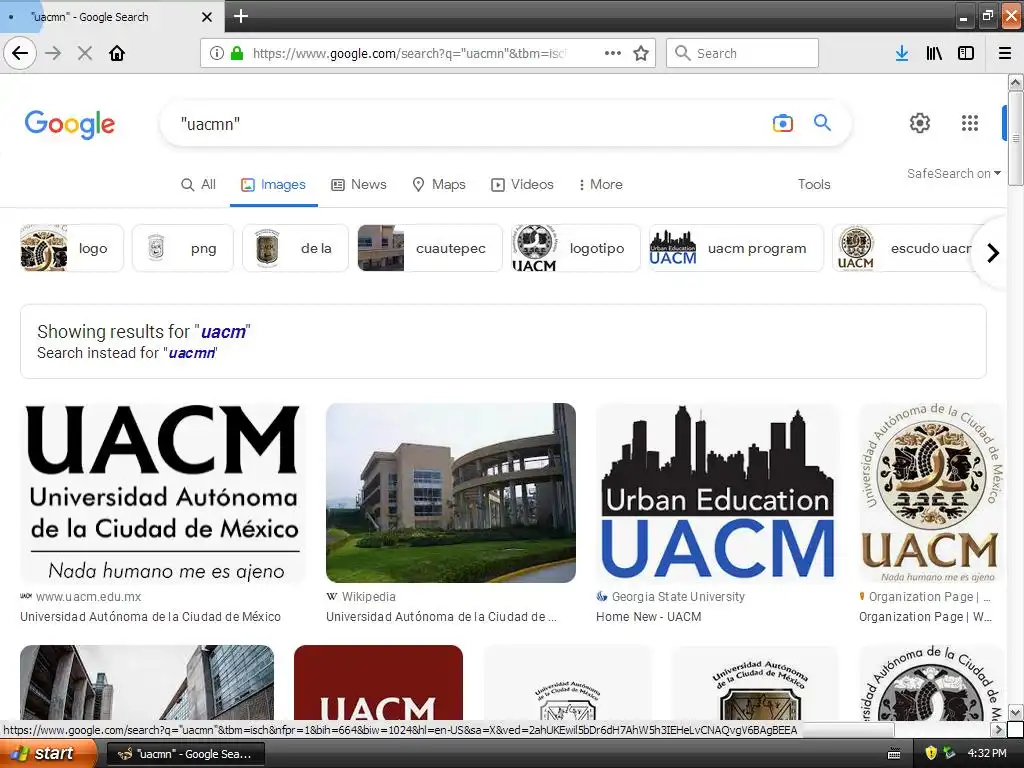Expand the SafeSearch on dropdown
The width and height of the screenshot is (1024, 768).
coord(953,173)
